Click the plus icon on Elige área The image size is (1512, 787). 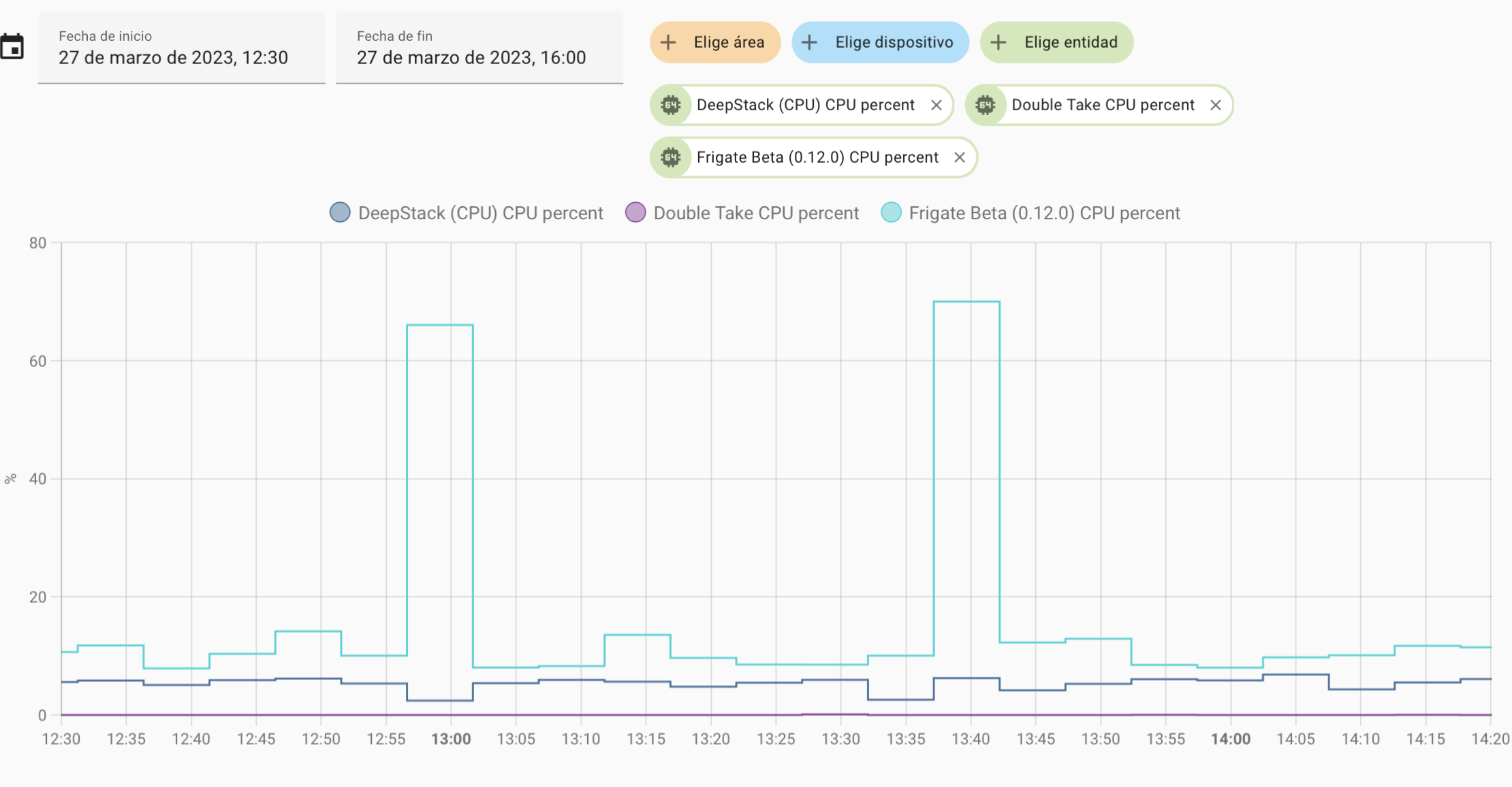click(x=669, y=42)
